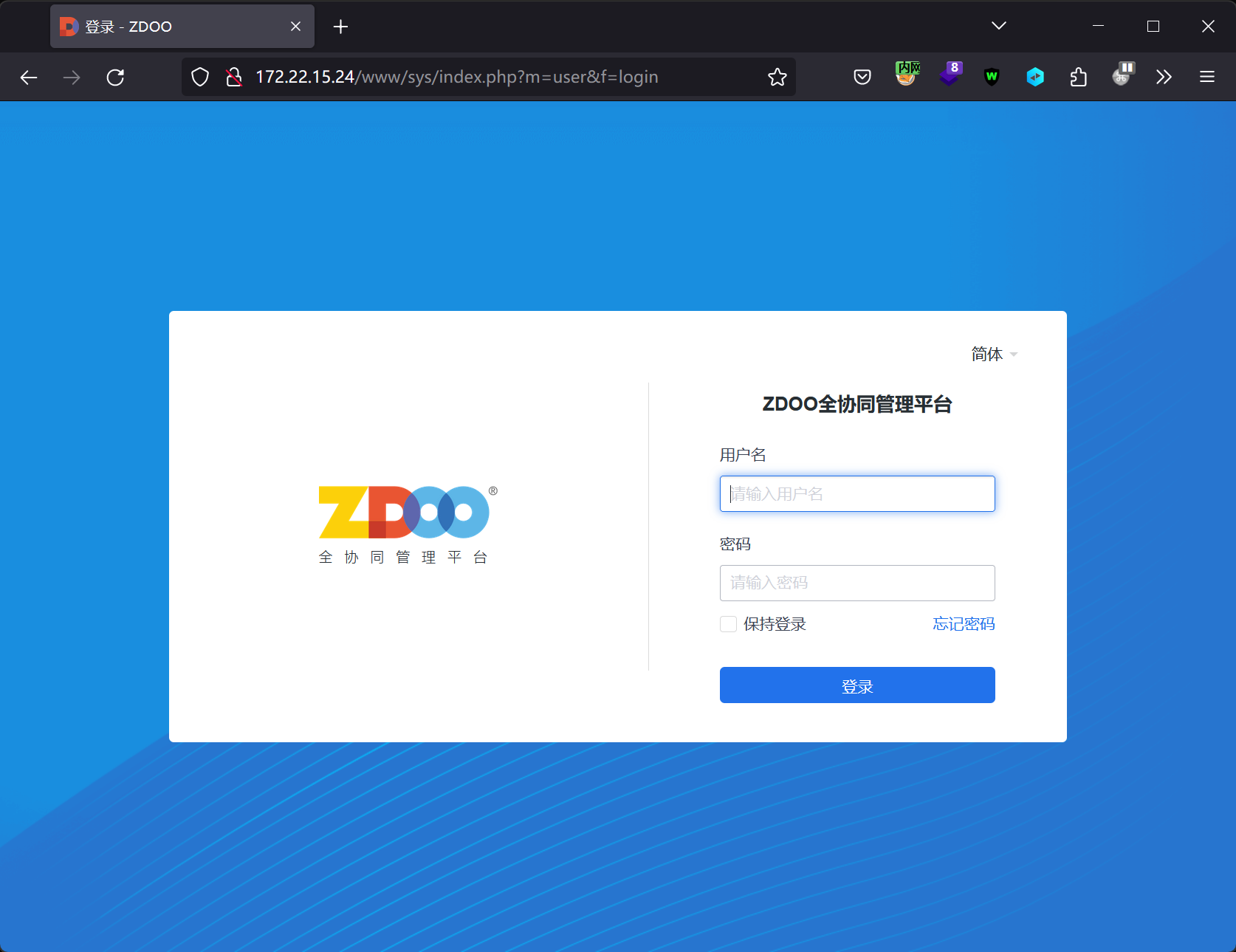Close the 登录 - ZDOO tab
Image resolution: width=1236 pixels, height=952 pixels.
295,27
